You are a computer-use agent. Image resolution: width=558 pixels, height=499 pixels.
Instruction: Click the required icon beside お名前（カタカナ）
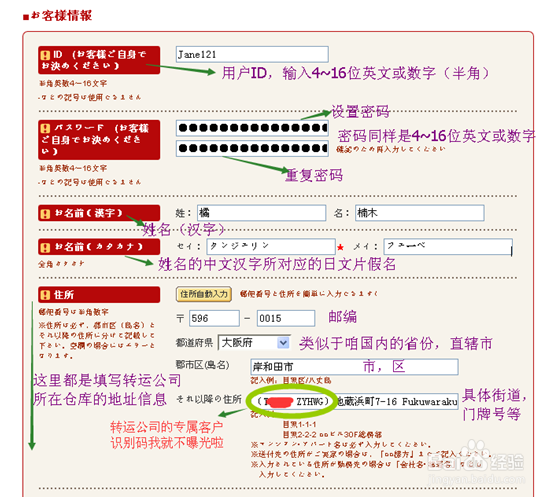(45, 247)
